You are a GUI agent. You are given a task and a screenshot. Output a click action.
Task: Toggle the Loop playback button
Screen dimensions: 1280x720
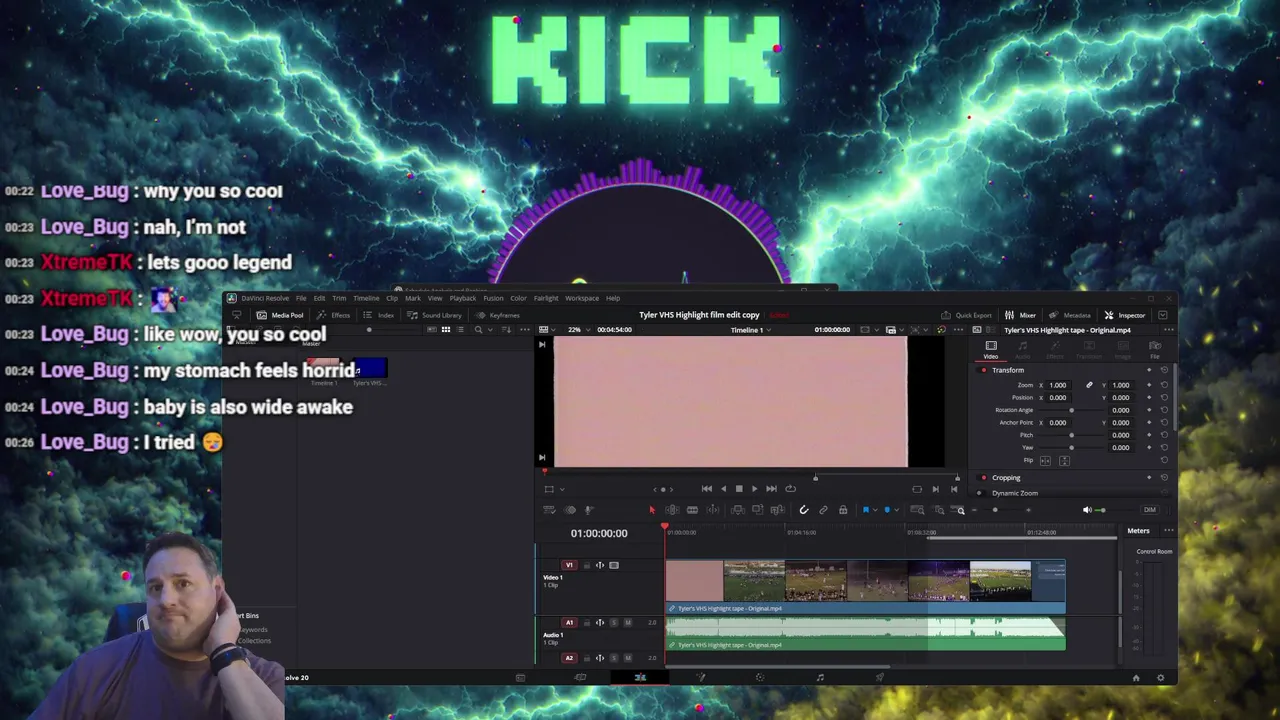pos(790,489)
